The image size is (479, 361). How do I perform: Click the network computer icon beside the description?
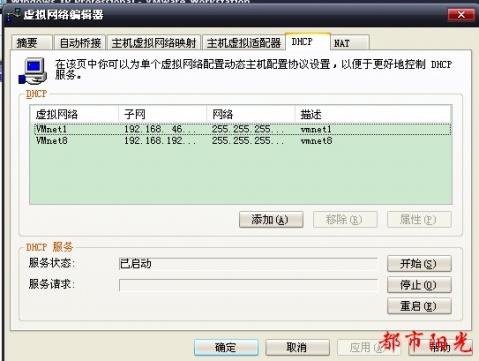point(32,71)
